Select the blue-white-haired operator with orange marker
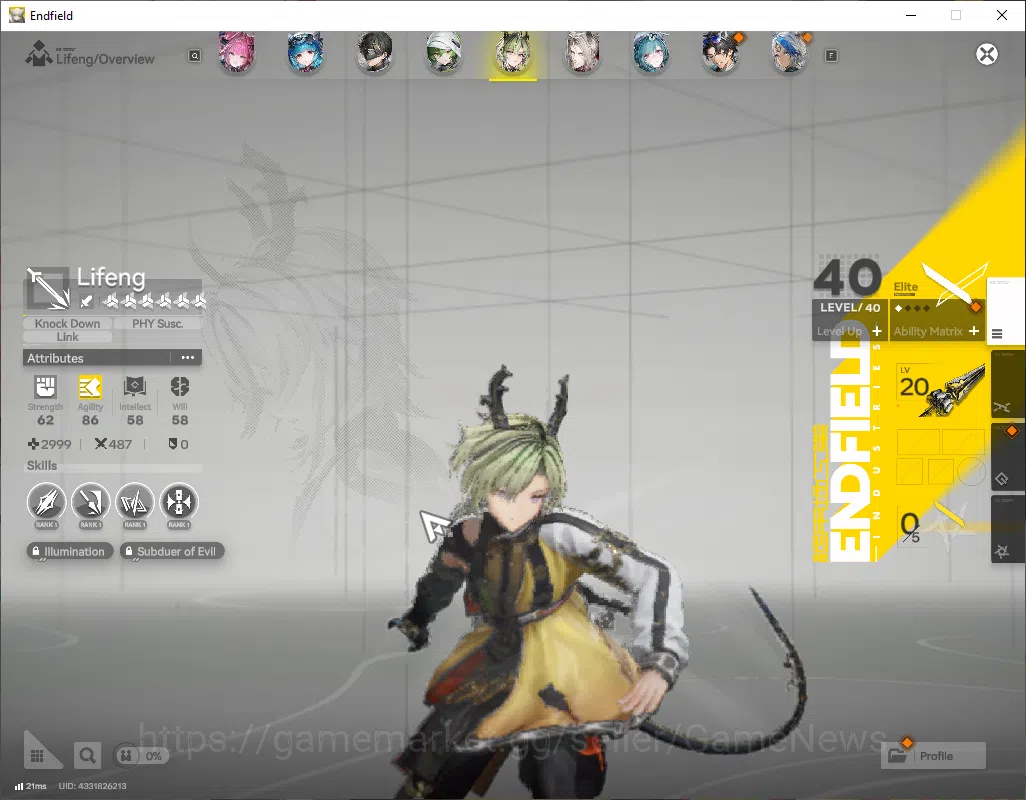Viewport: 1026px width, 800px height. (790, 52)
